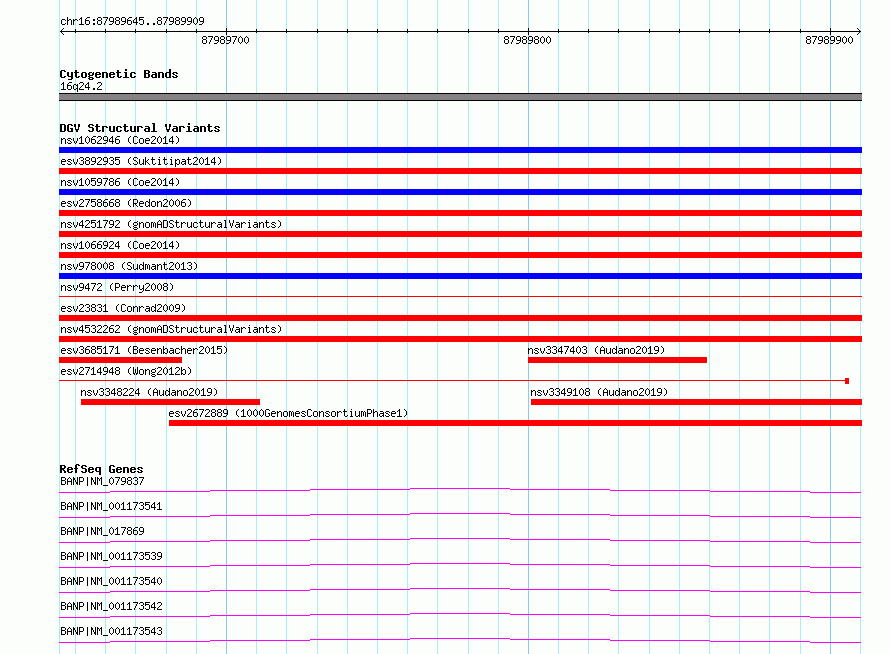Click the magenta gene line for NM_079837

tap(460, 490)
